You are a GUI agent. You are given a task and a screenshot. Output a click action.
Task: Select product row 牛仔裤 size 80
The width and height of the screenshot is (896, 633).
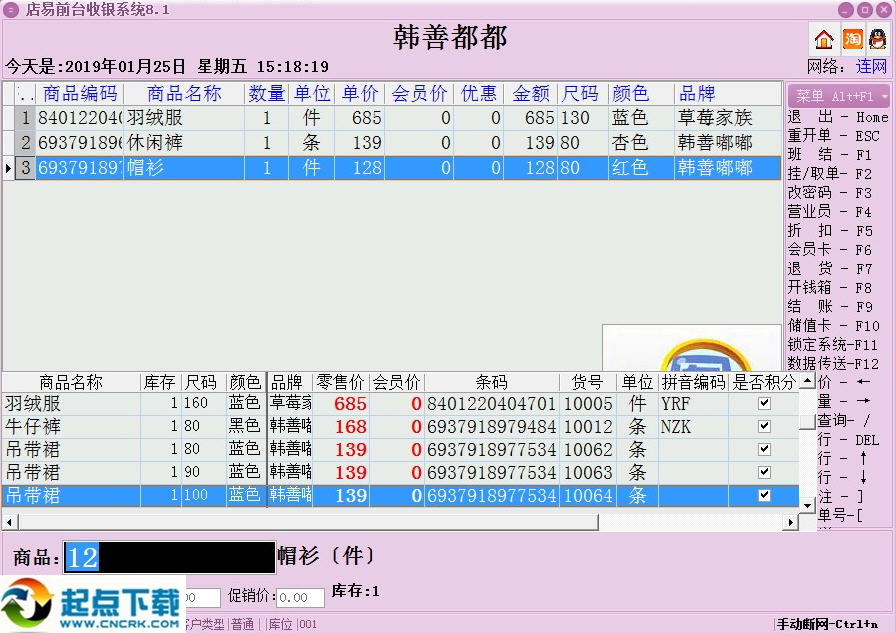tap(401, 426)
